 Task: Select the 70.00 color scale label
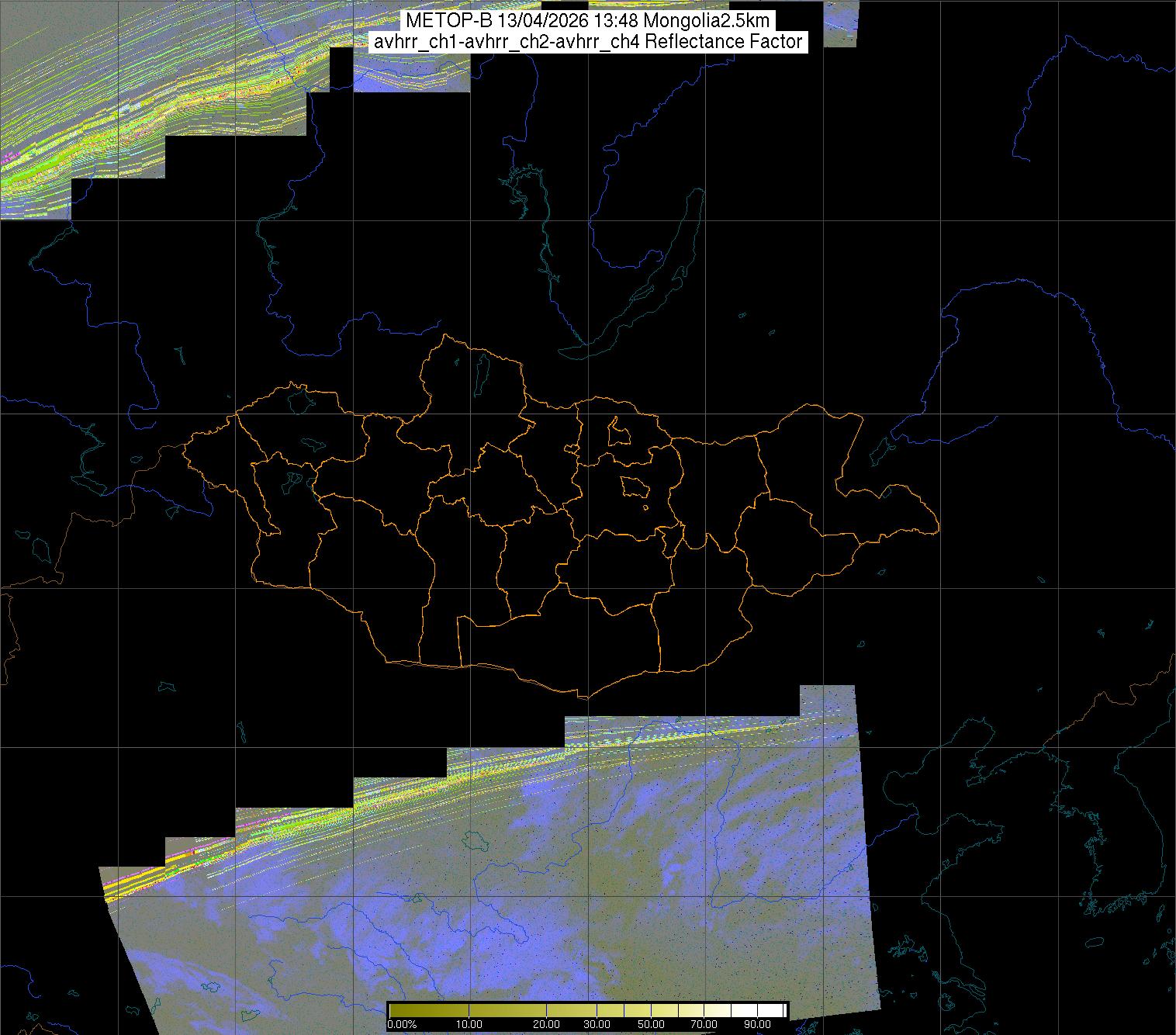703,1024
